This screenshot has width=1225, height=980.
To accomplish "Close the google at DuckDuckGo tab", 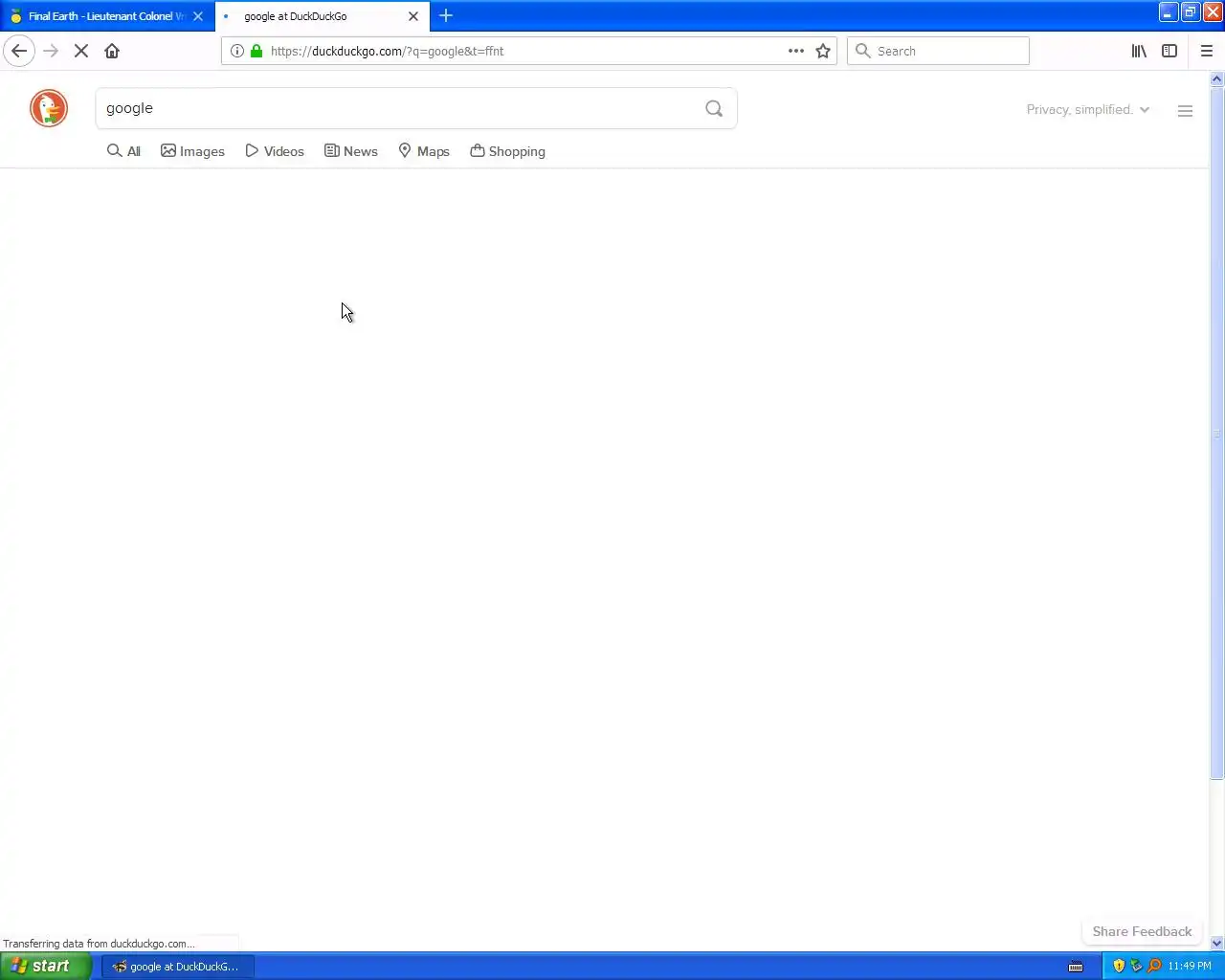I will pos(413,16).
